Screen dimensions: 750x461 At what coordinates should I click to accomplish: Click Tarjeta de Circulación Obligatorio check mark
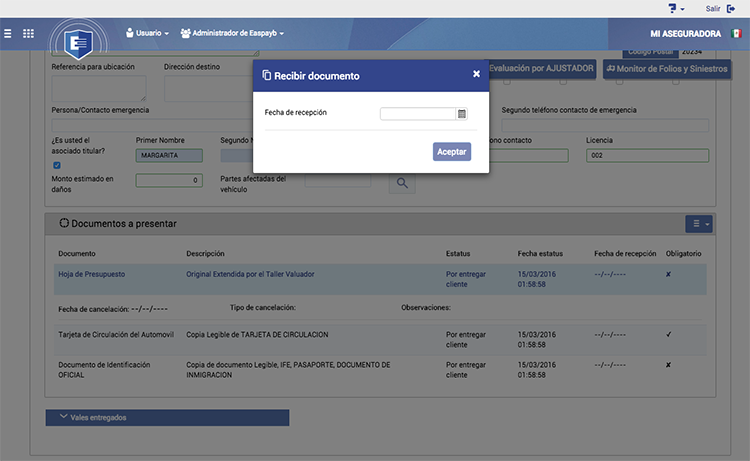click(x=668, y=334)
